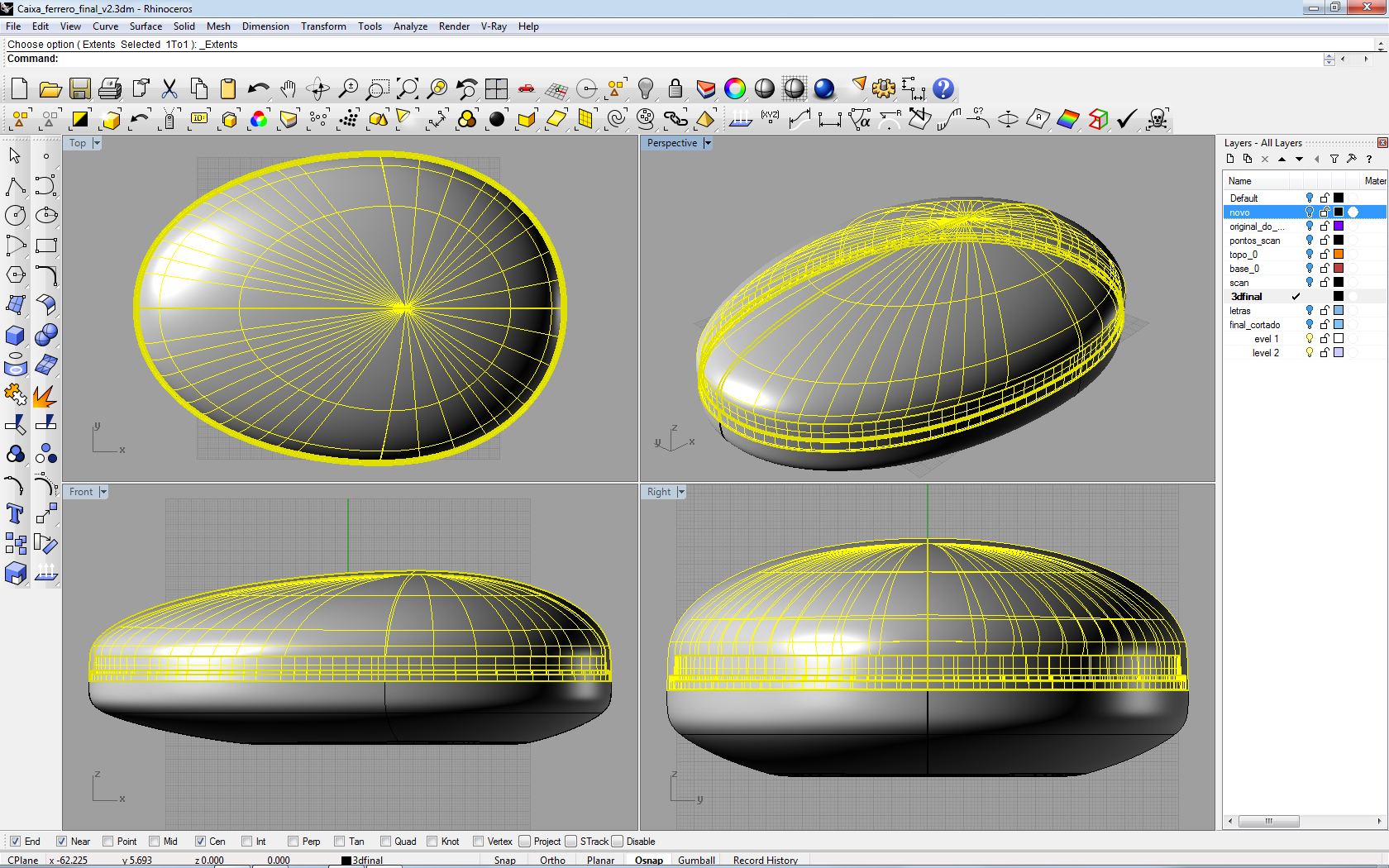Toggle the Ortho status bar button

tap(552, 861)
